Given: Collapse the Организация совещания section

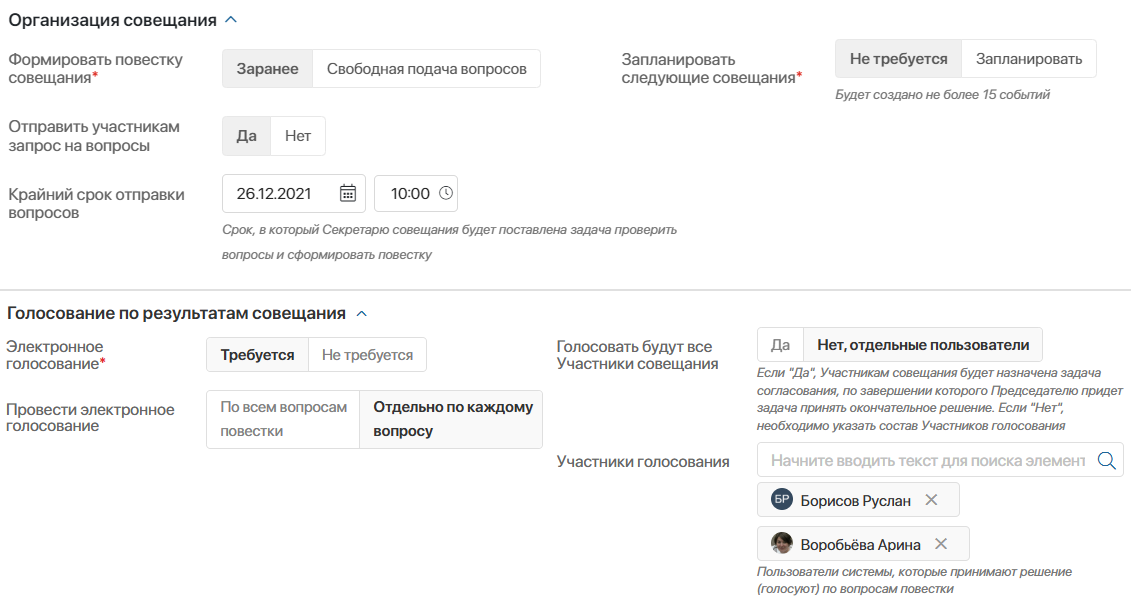Looking at the screenshot, I should (231, 20).
